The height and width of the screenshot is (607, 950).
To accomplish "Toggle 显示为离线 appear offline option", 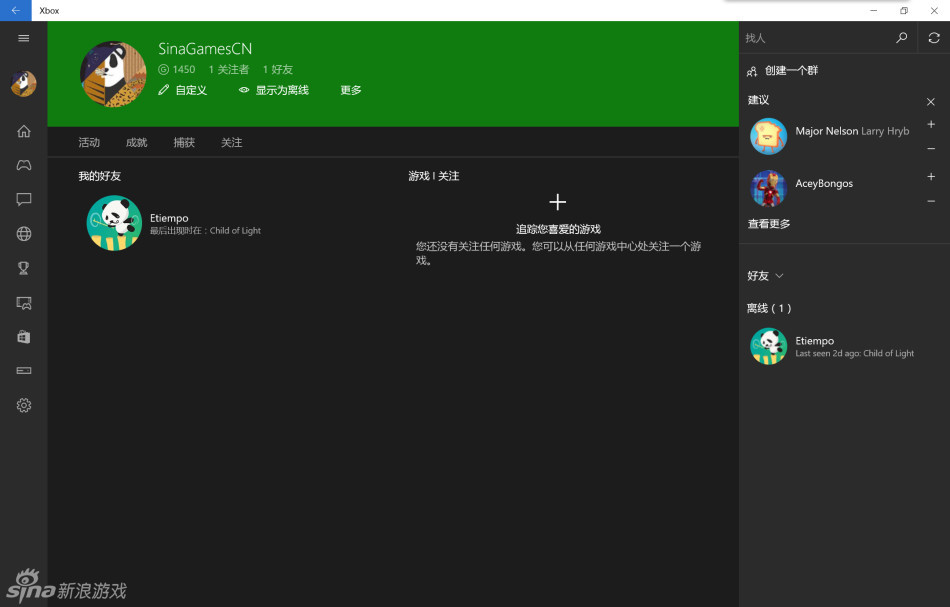I will (x=273, y=90).
